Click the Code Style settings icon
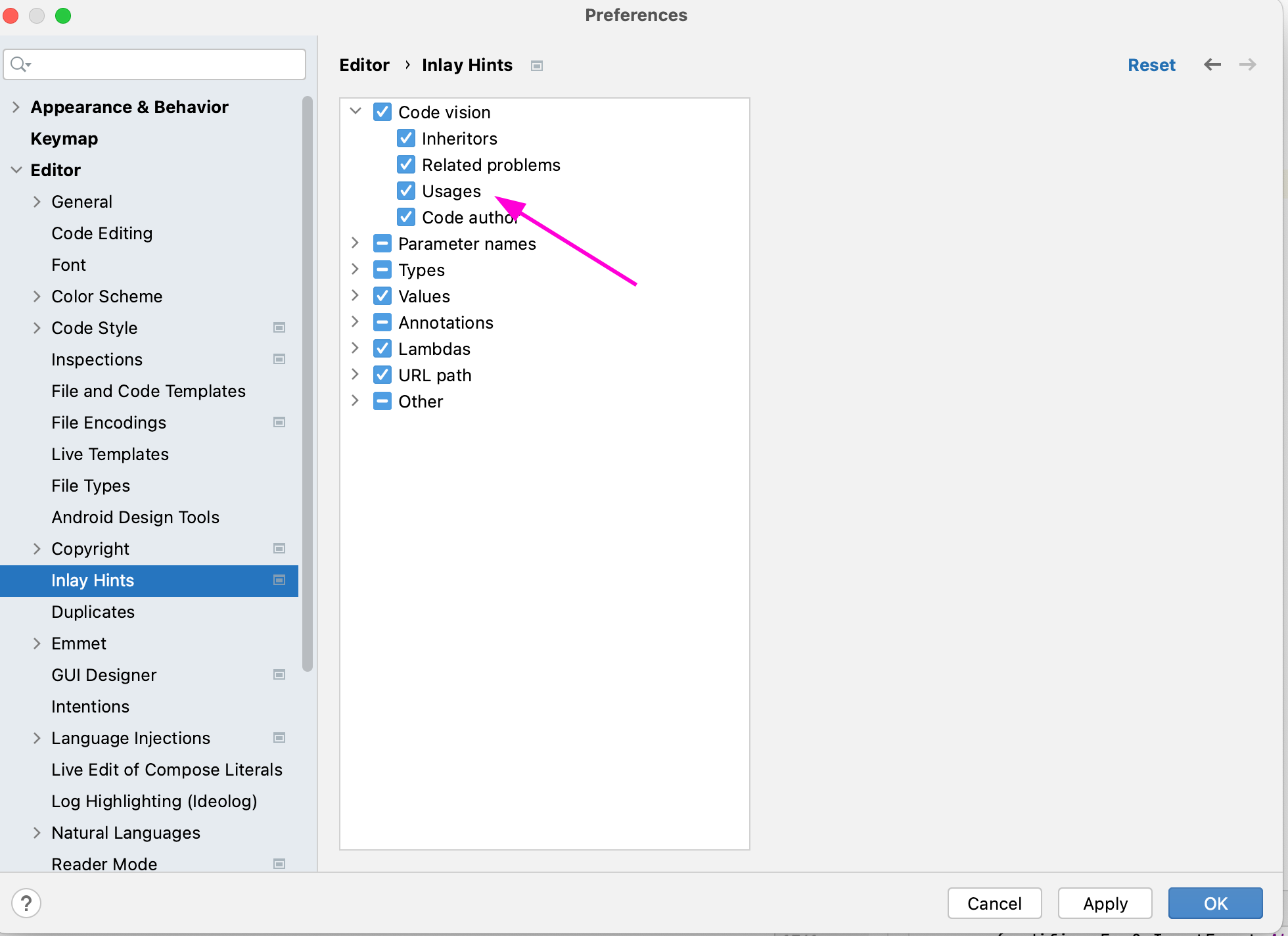Screen dimensions: 1288x936 click(281, 327)
